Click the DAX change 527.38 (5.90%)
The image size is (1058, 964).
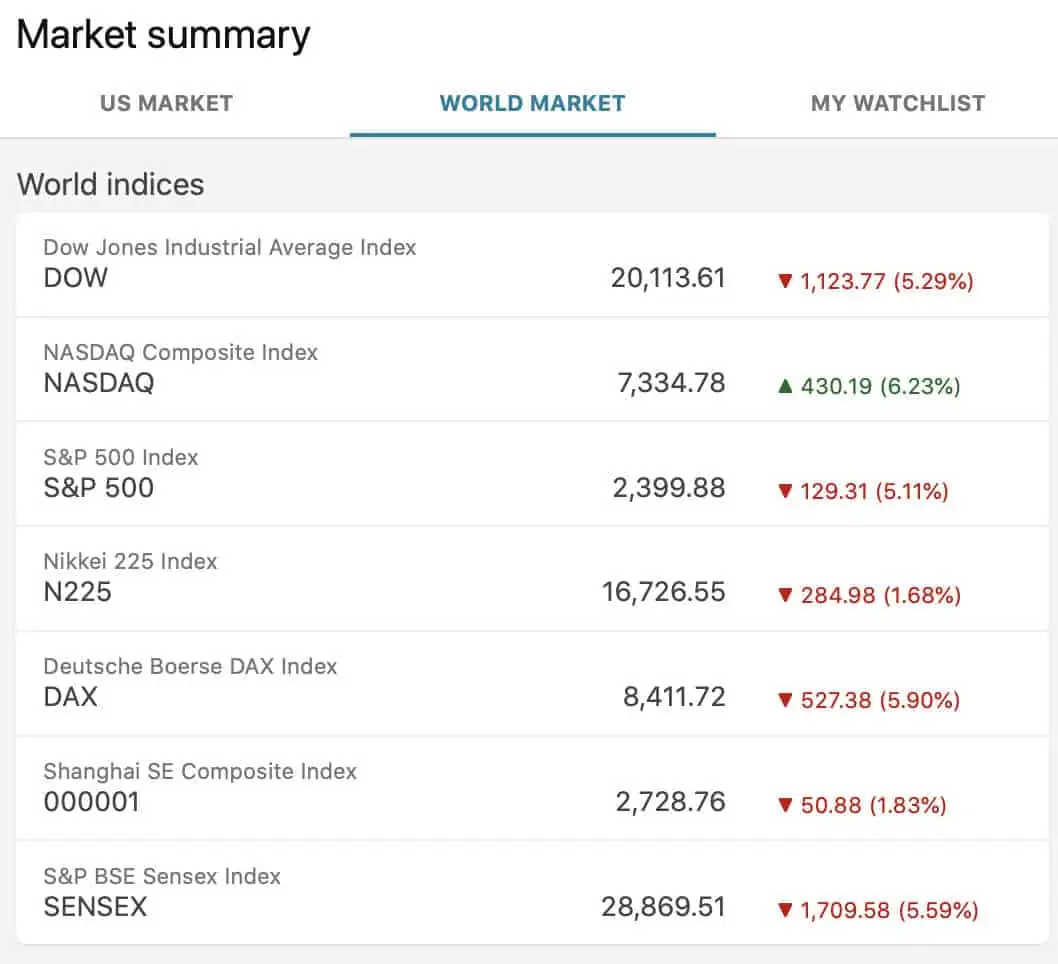point(880,700)
